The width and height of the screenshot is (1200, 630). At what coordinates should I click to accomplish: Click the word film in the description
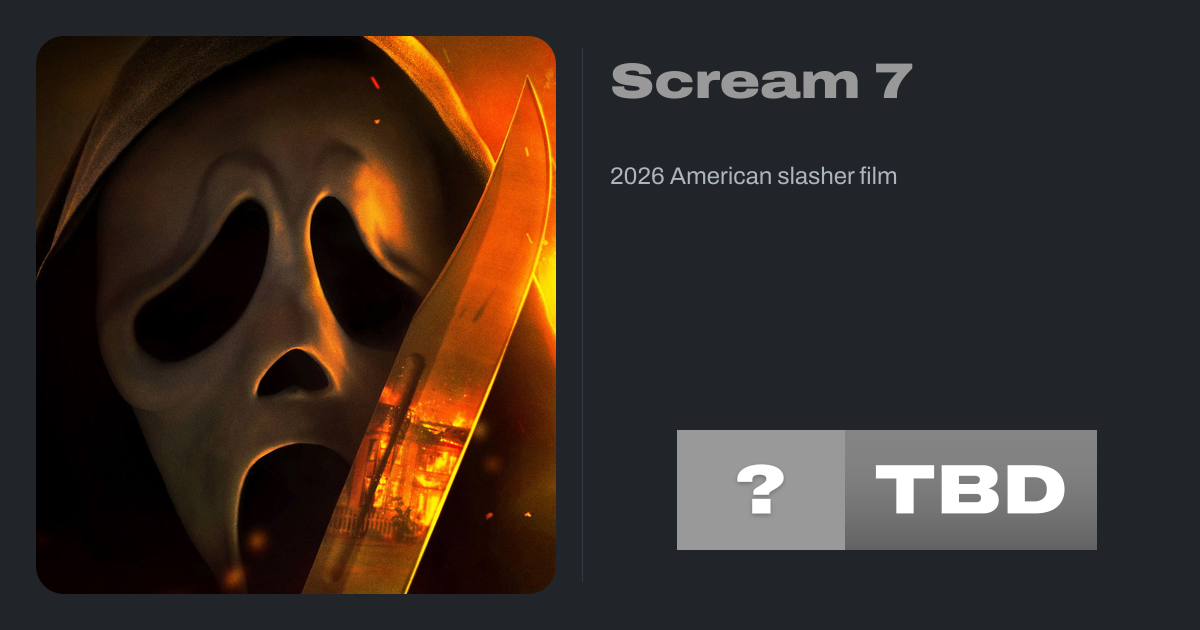point(877,177)
